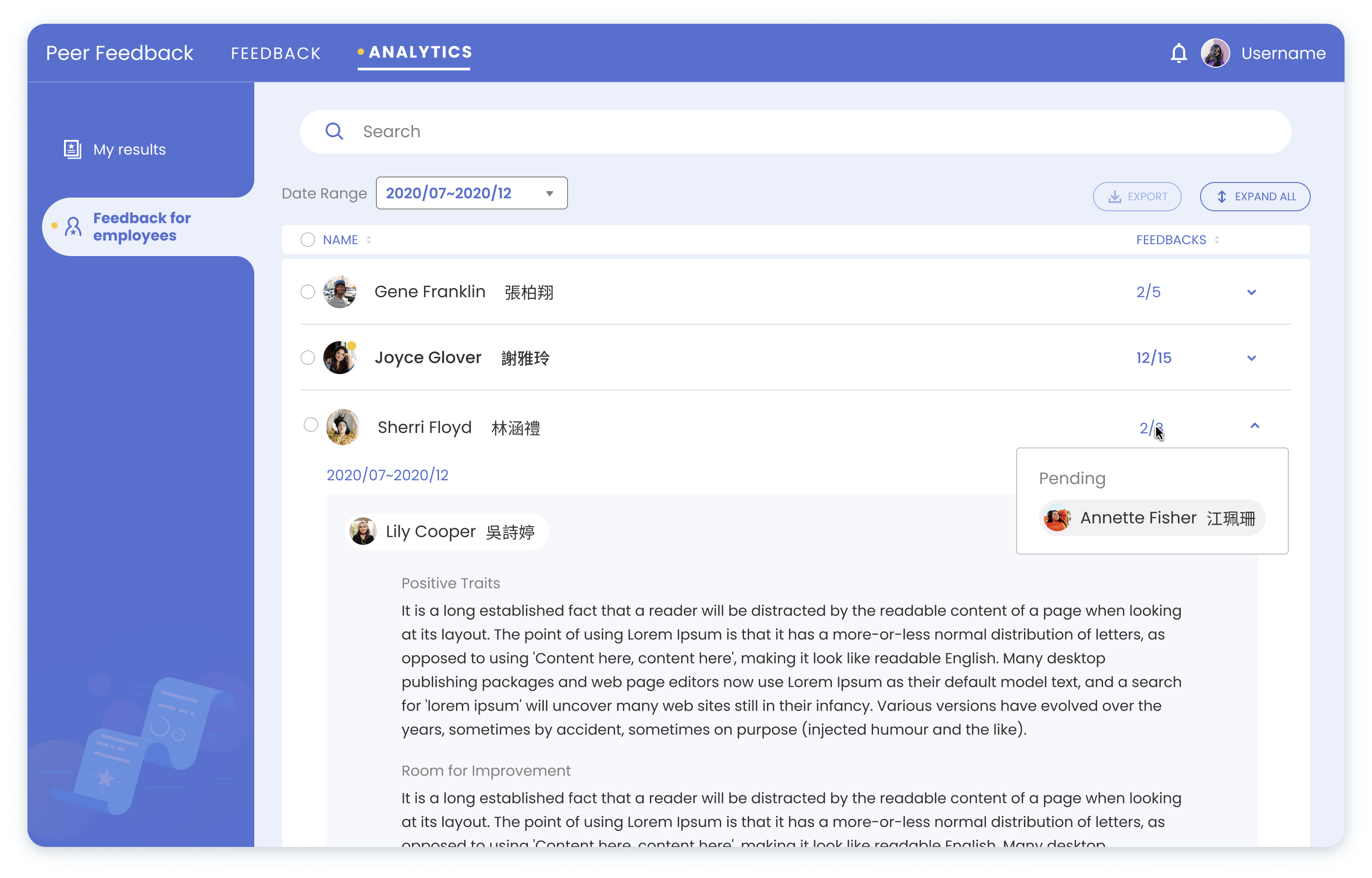Collapse Sherri Floyd's feedback row chevron
This screenshot has height=878, width=1372.
pos(1254,426)
